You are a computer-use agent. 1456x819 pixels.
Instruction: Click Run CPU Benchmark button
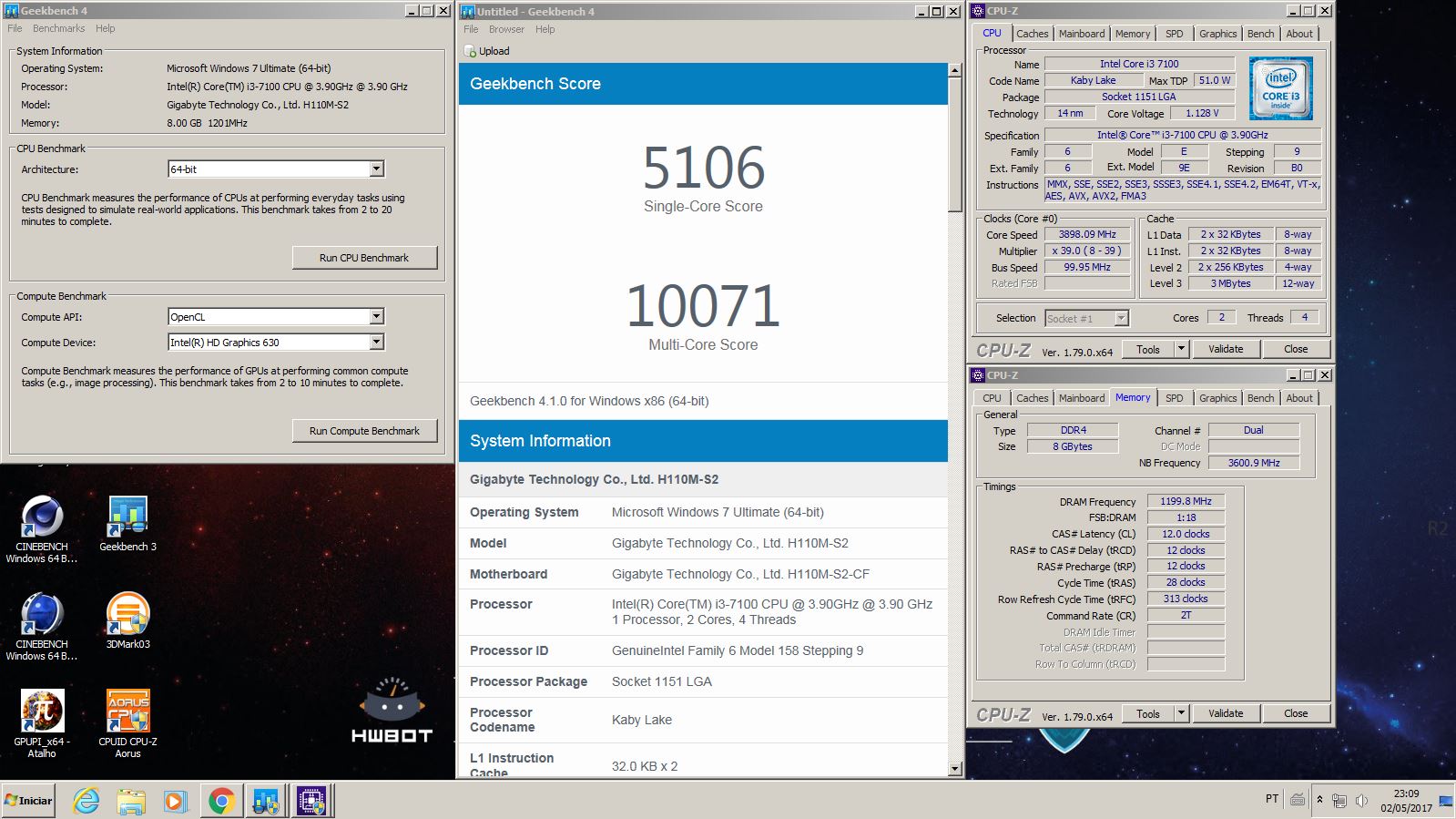[364, 258]
